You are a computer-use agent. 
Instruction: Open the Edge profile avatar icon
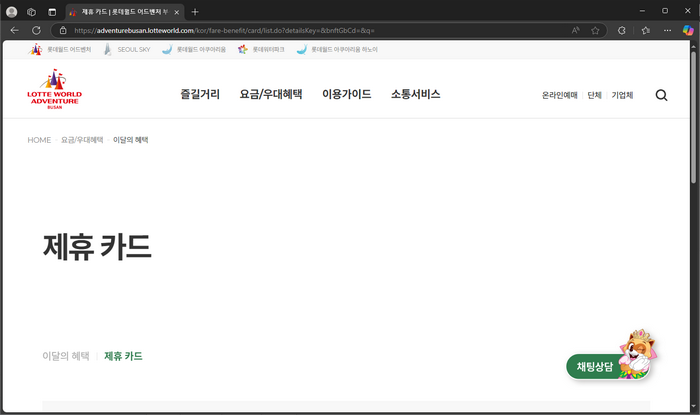(622, 30)
